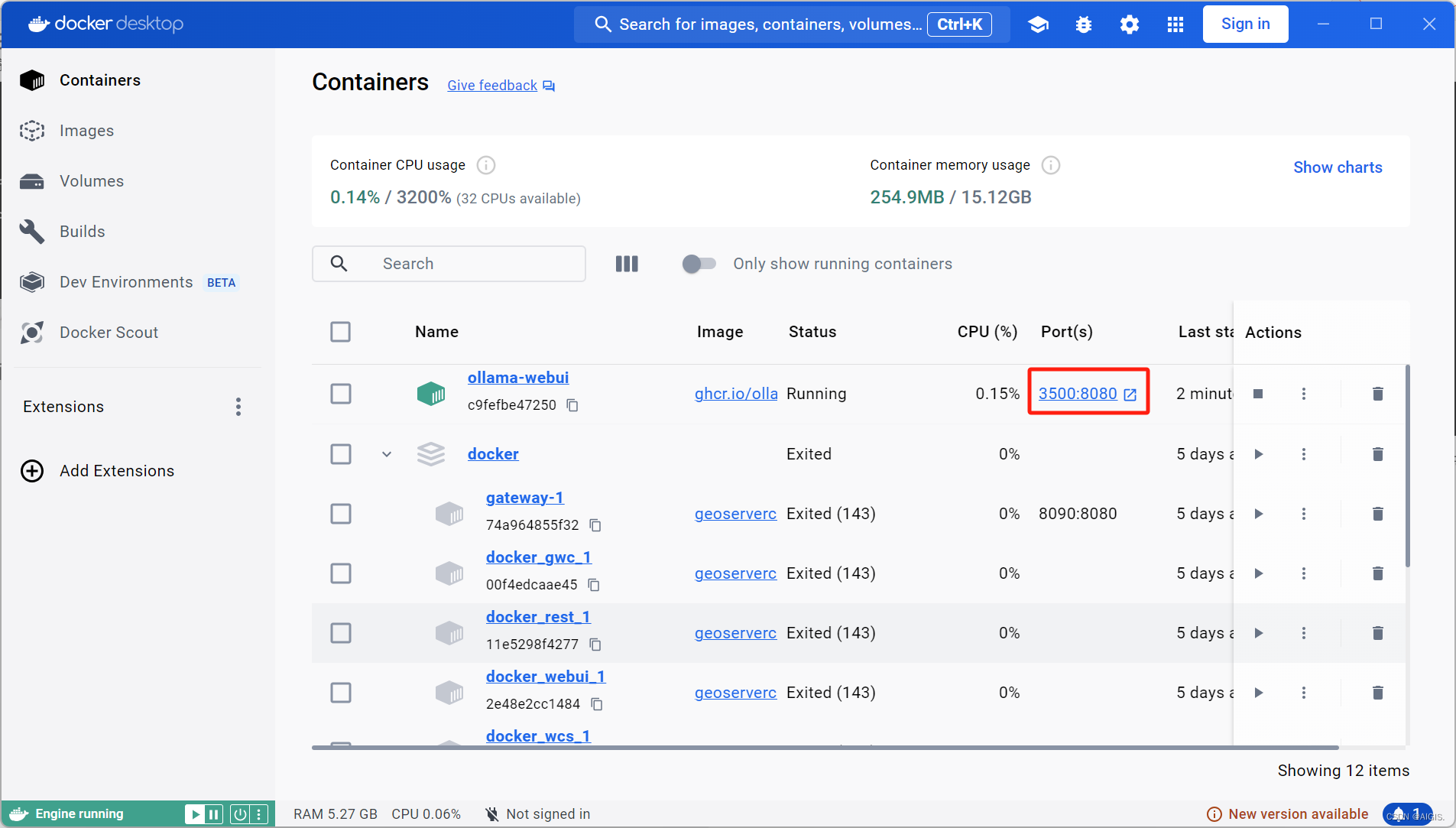Click the containers Search field
1456x828 pixels.
click(x=449, y=264)
